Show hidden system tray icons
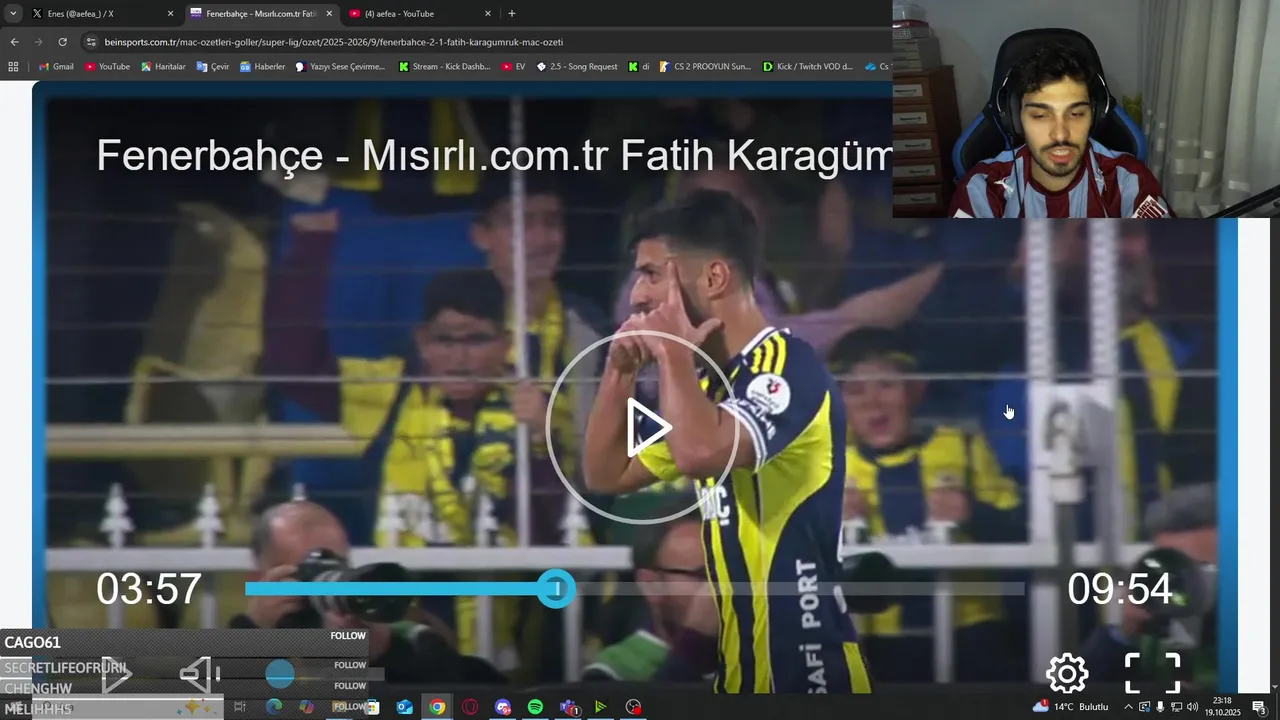 pyautogui.click(x=1129, y=707)
